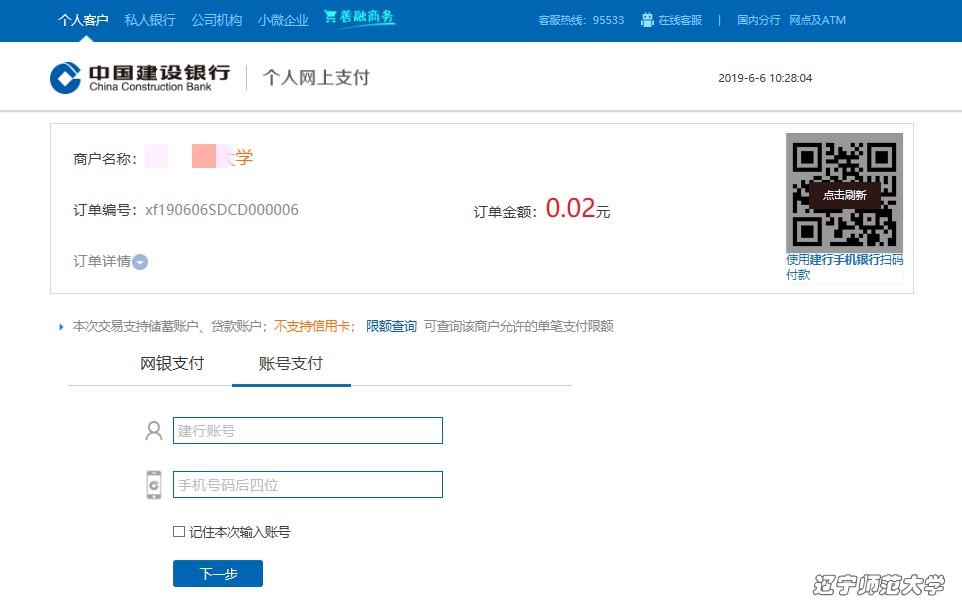Open the 网点及ATM link
This screenshot has width=962, height=611.
pyautogui.click(x=817, y=20)
